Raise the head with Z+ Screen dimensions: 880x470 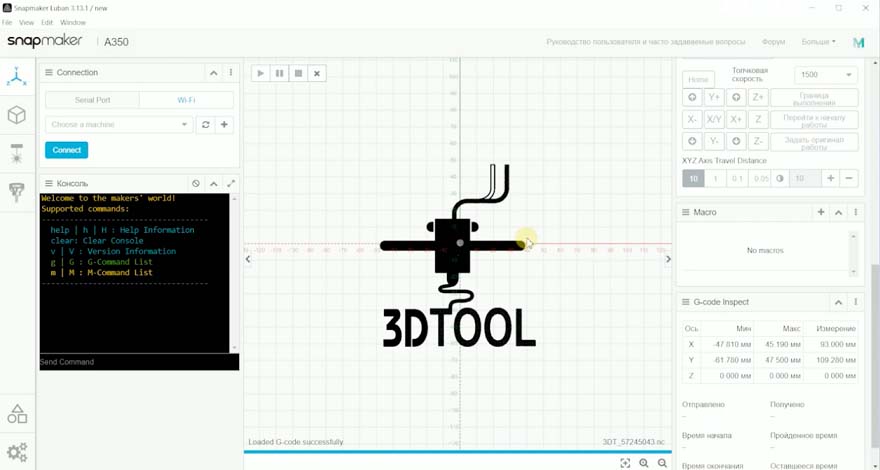758,97
